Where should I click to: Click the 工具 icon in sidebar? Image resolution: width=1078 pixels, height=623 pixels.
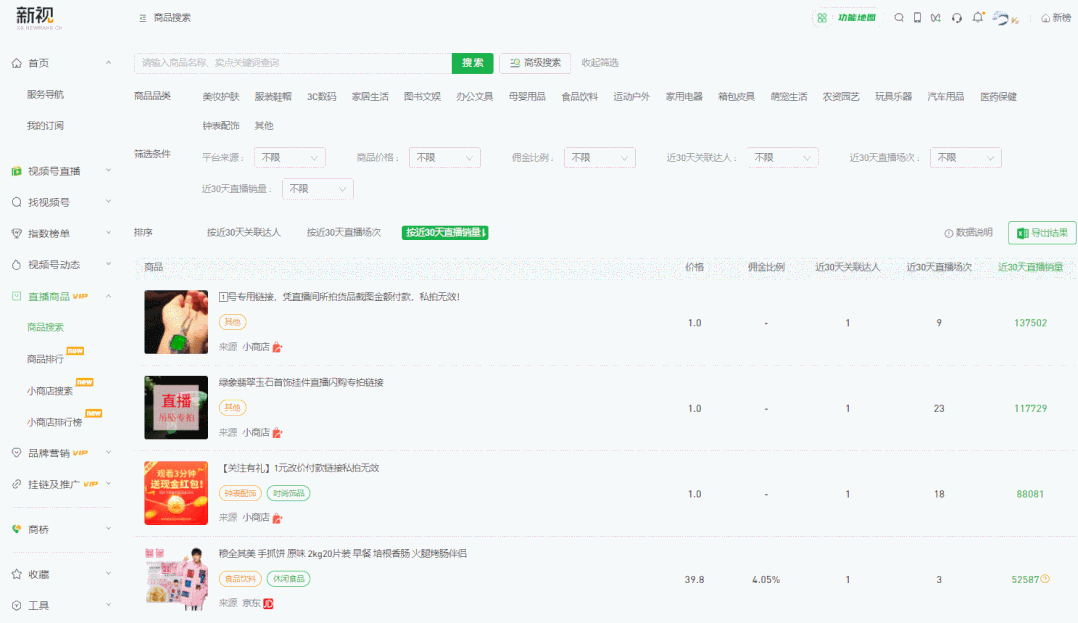(16, 606)
